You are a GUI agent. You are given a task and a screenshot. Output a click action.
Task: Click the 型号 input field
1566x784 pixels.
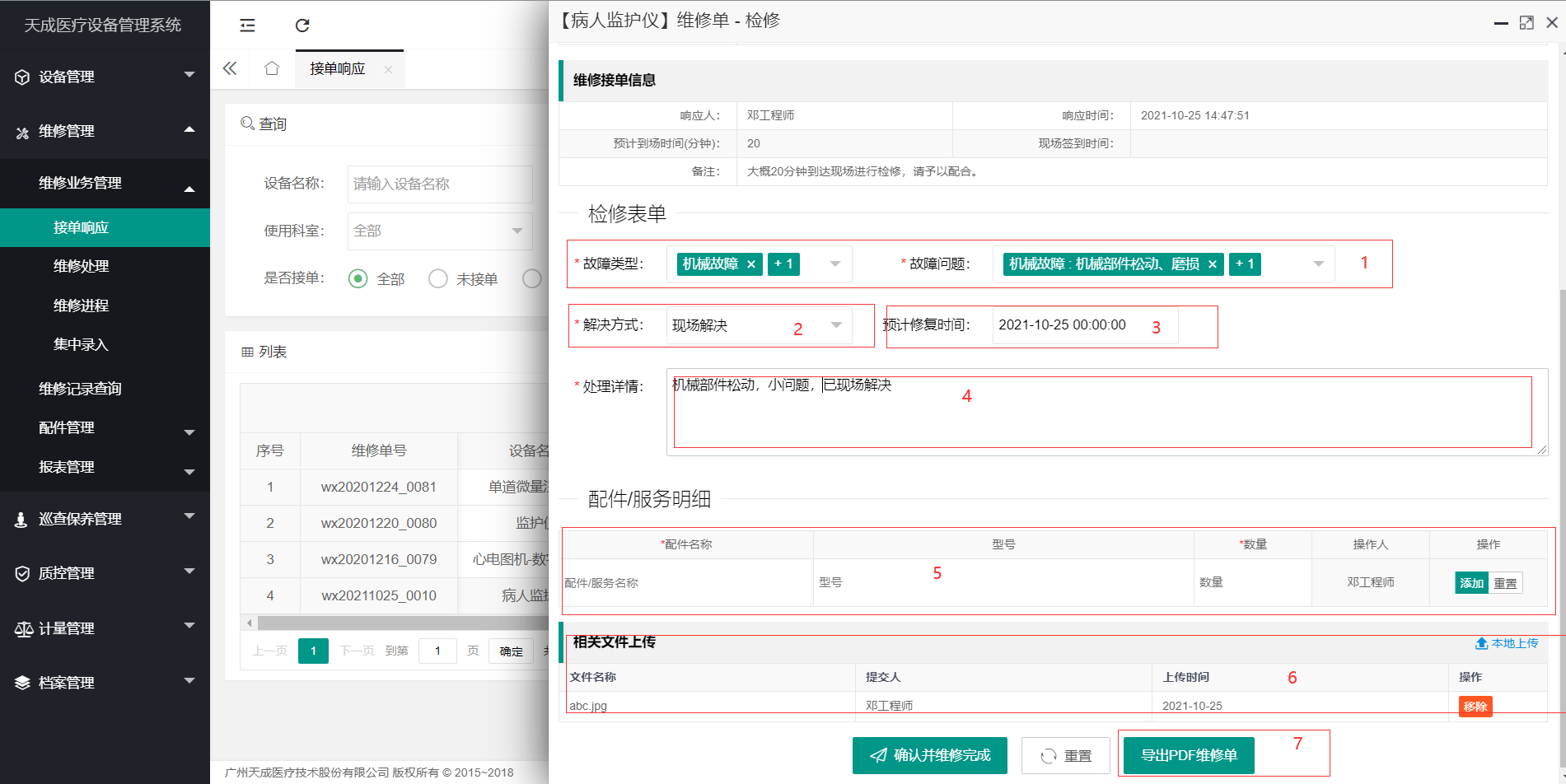pyautogui.click(x=1003, y=583)
